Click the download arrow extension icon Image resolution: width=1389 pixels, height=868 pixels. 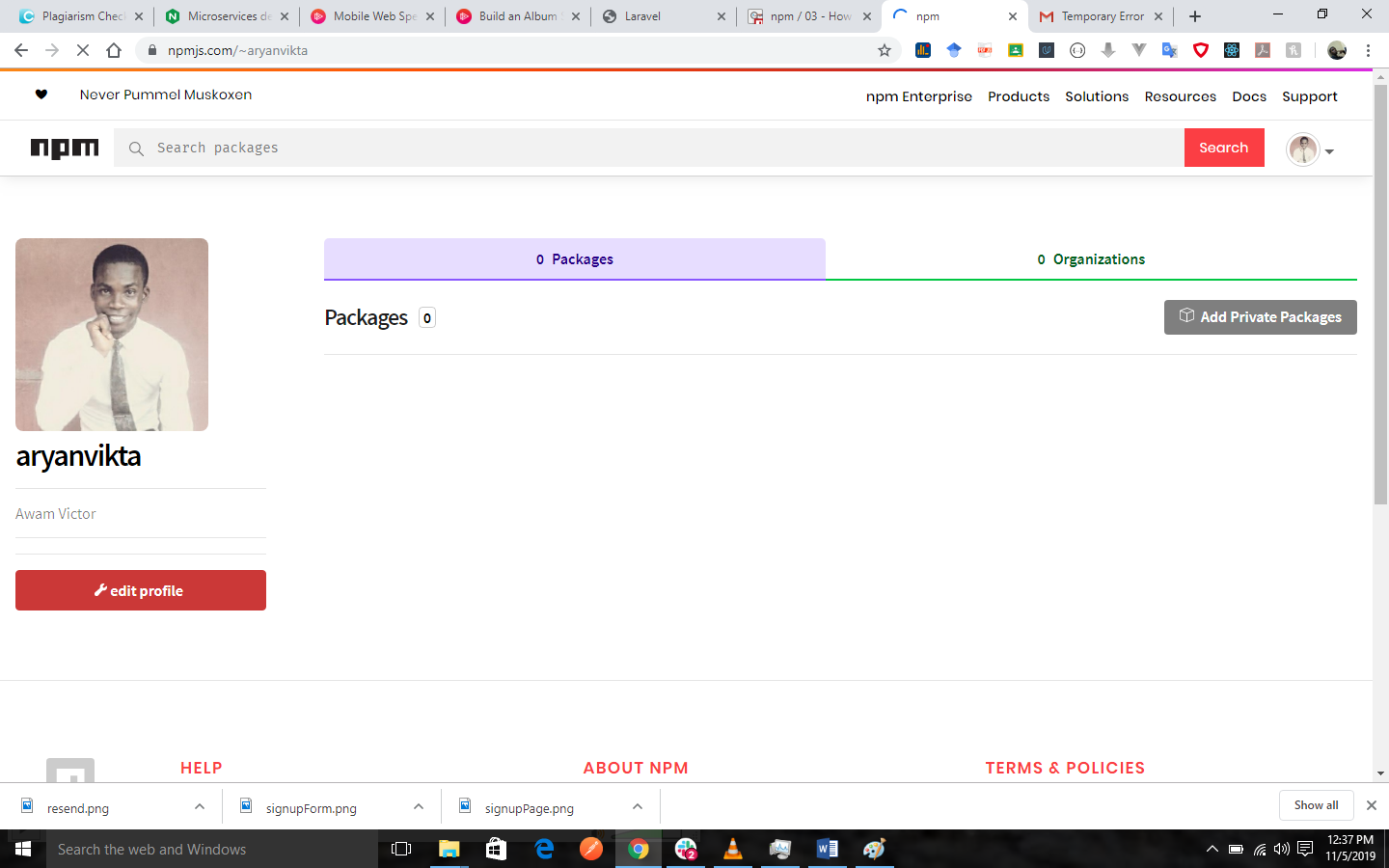(1108, 50)
